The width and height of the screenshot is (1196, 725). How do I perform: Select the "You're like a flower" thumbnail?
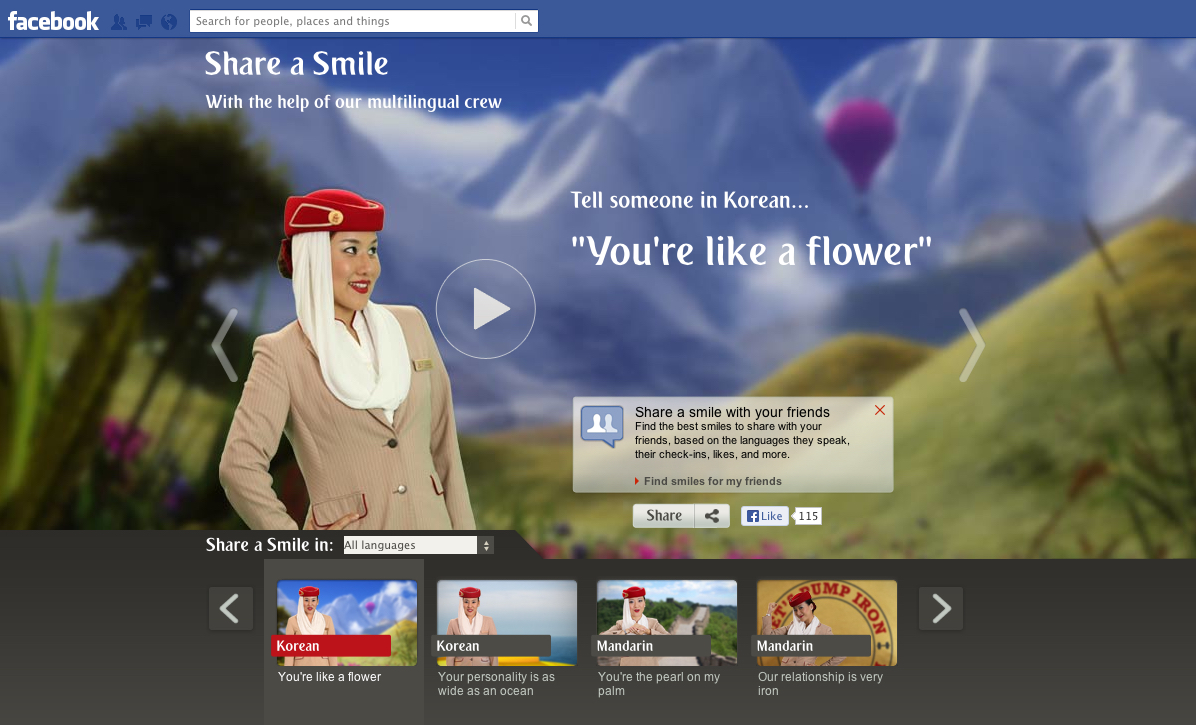pos(347,623)
